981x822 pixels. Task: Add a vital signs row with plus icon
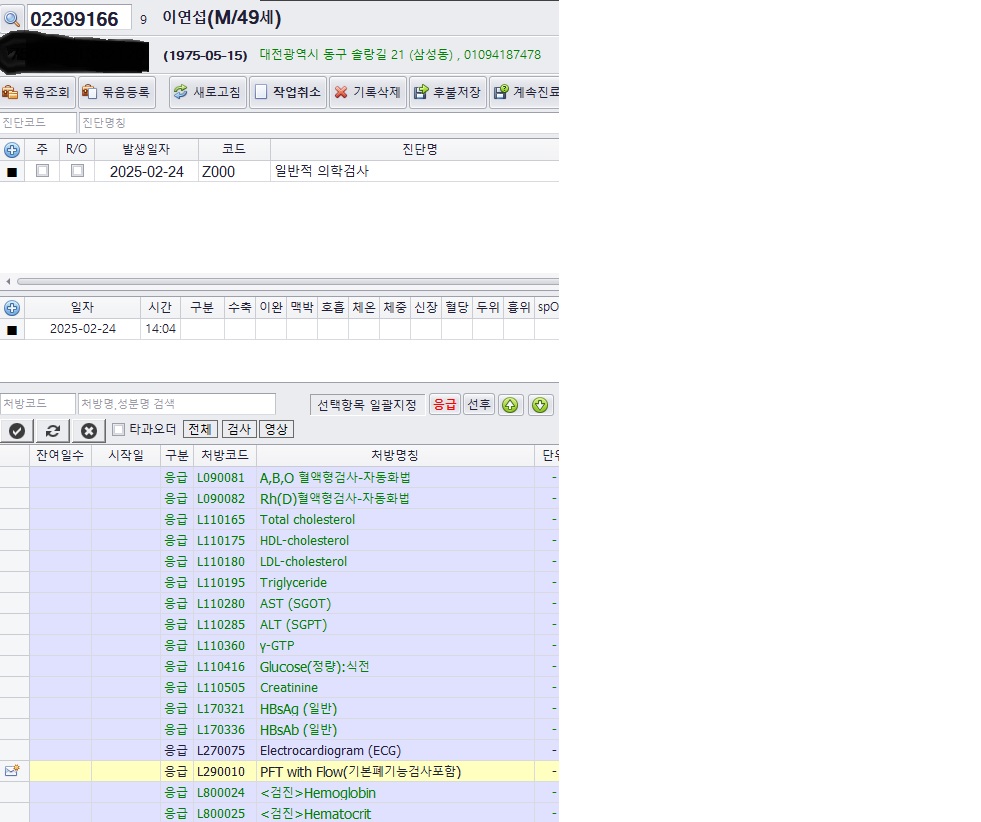click(x=12, y=308)
